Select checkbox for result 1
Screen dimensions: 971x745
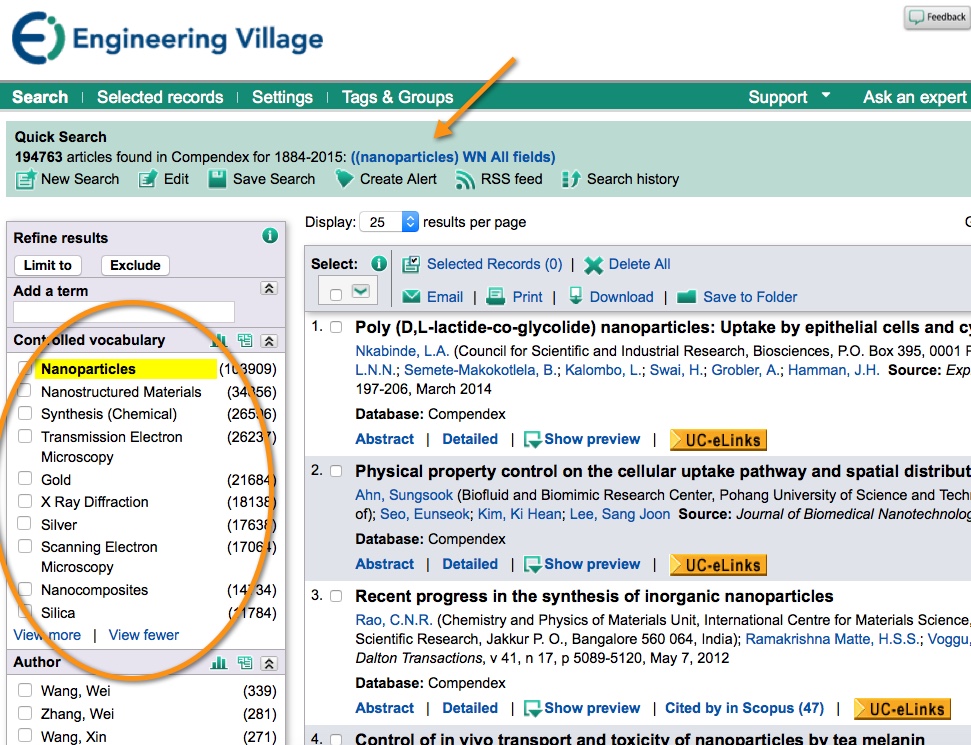coord(336,327)
